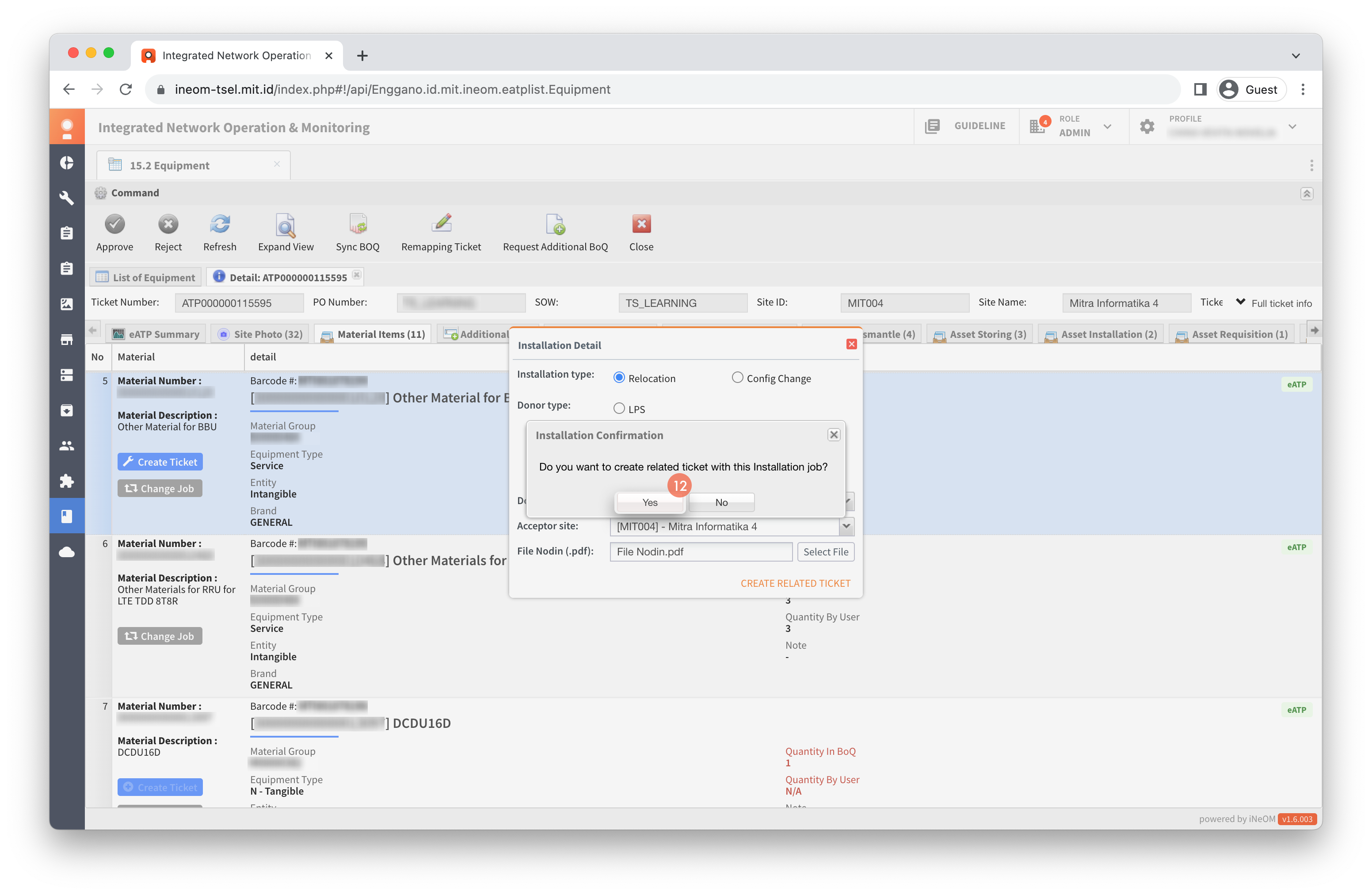Select the 15.2 Equipment tab
Viewport: 1372px width, 895px height.
point(193,165)
